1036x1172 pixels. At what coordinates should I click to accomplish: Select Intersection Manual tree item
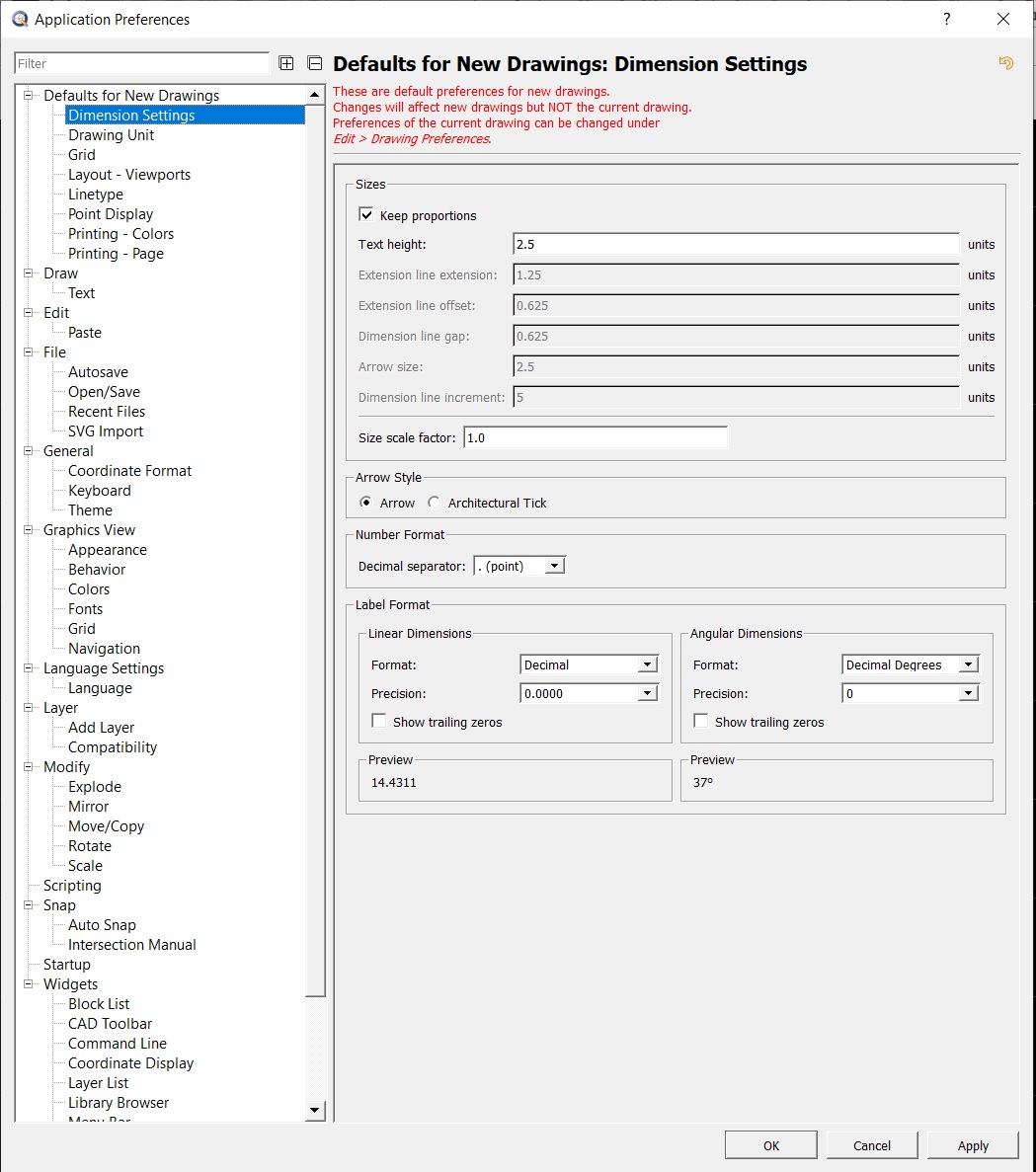[x=132, y=945]
